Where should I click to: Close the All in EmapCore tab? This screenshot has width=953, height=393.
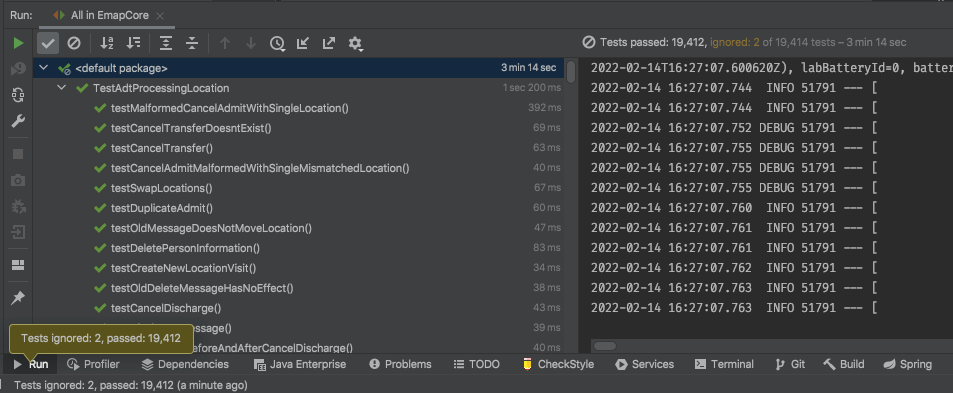pyautogui.click(x=160, y=16)
